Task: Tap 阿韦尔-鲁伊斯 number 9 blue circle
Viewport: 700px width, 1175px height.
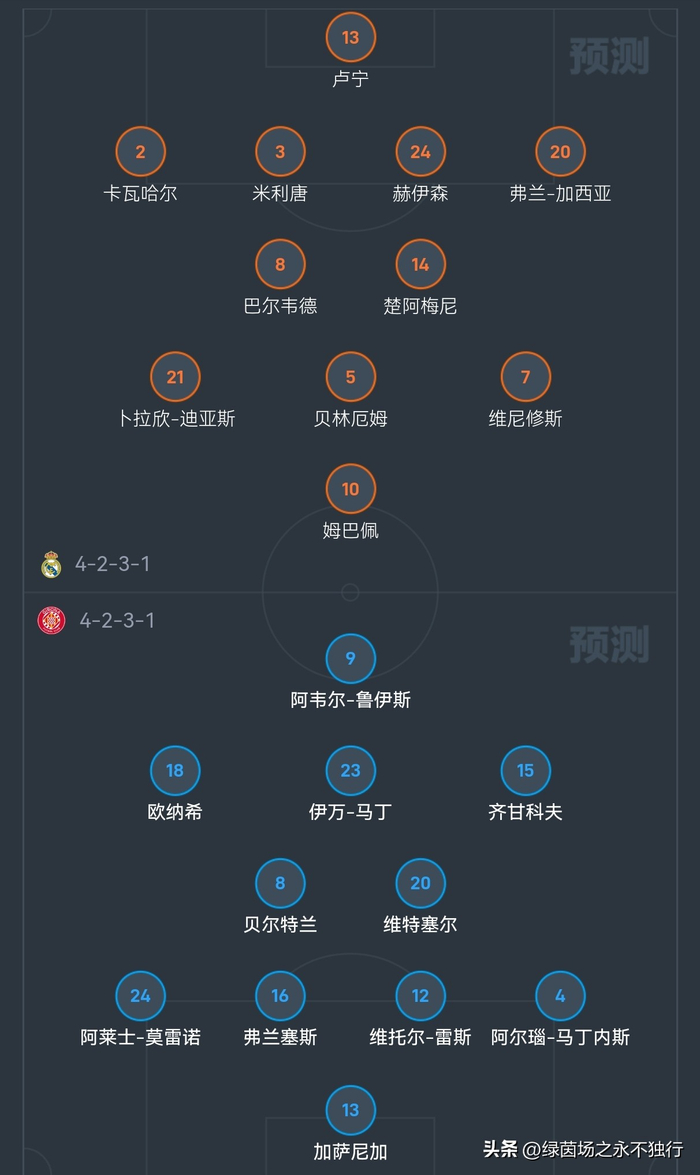Action: point(350,658)
